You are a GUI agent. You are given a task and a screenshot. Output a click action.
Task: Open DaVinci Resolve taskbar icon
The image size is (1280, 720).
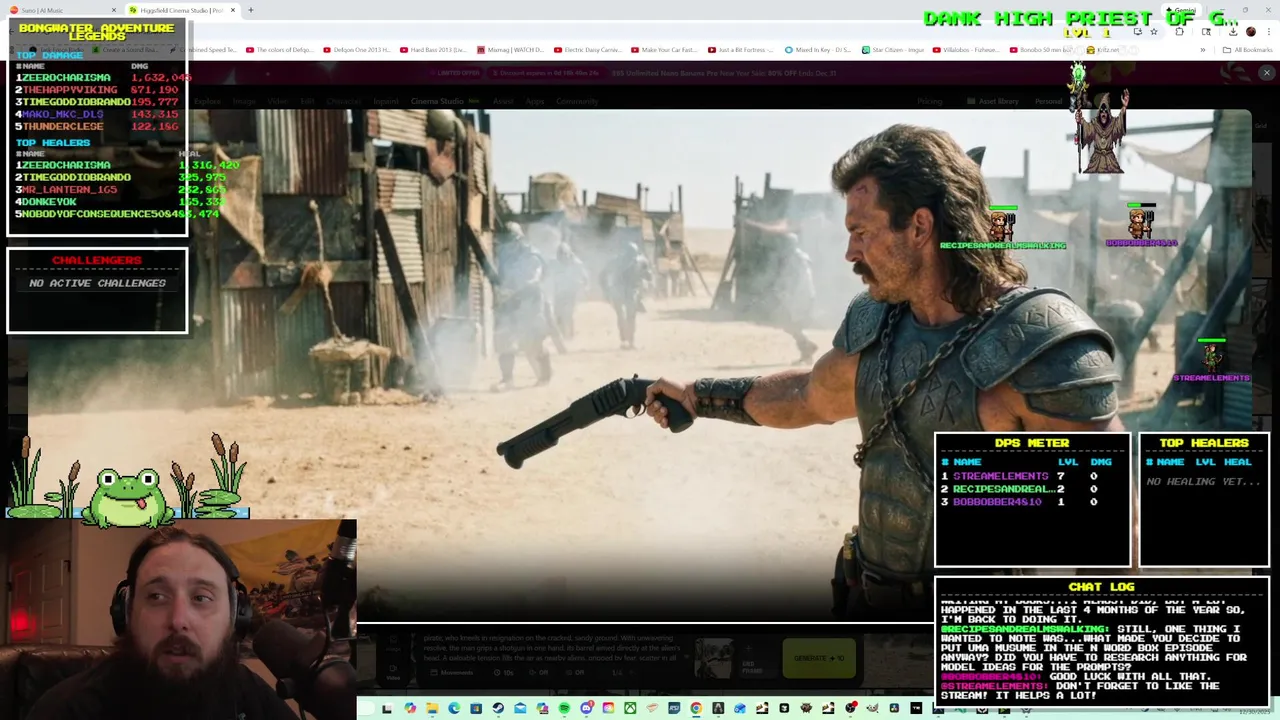point(894,708)
